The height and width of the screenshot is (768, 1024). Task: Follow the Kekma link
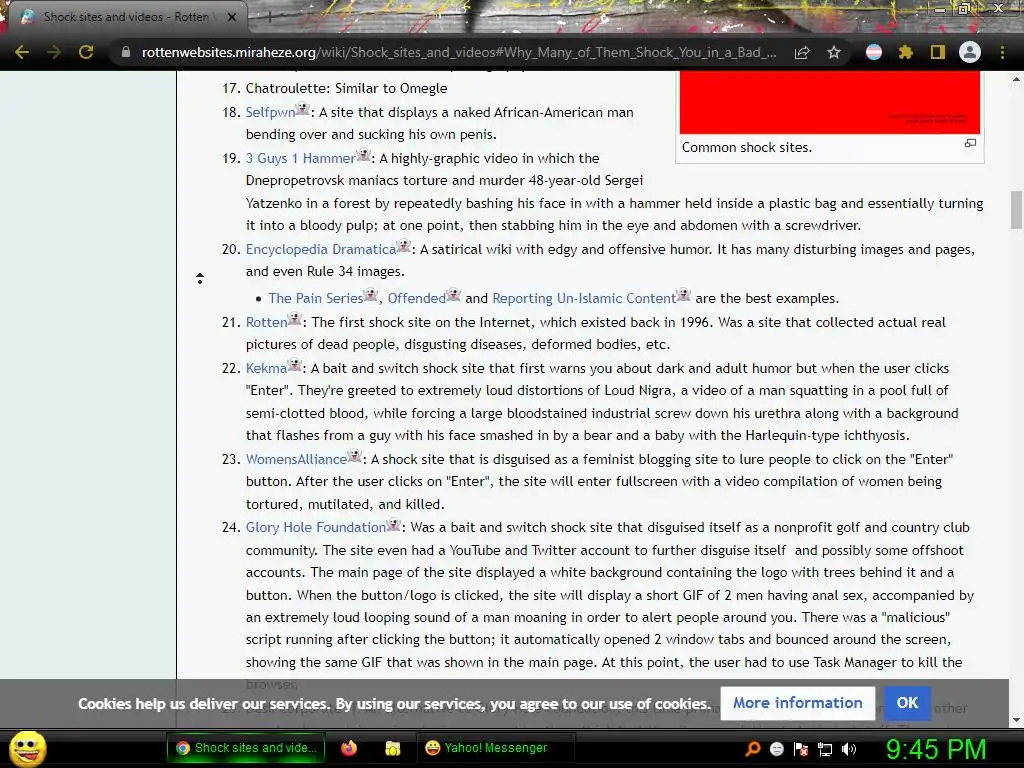click(x=266, y=368)
